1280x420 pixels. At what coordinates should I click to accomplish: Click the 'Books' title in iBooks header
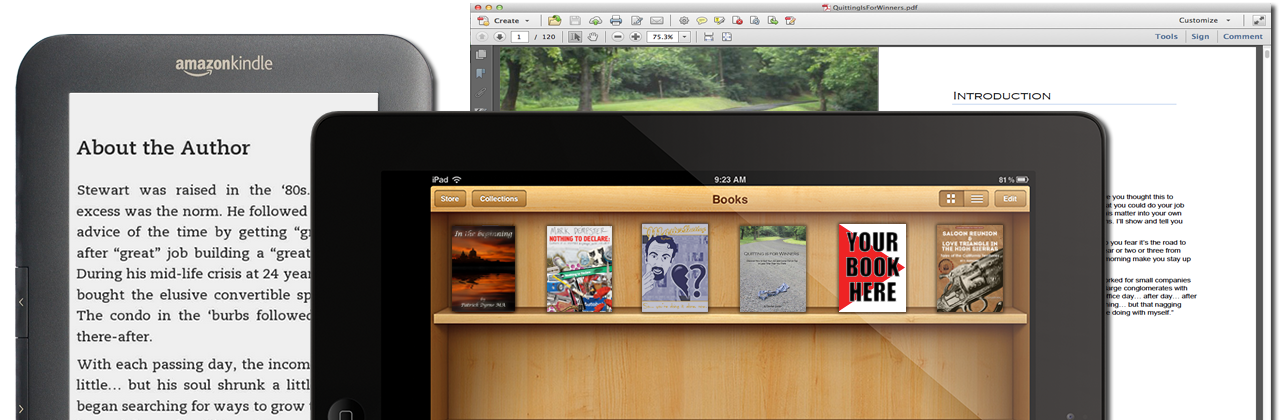(x=730, y=199)
